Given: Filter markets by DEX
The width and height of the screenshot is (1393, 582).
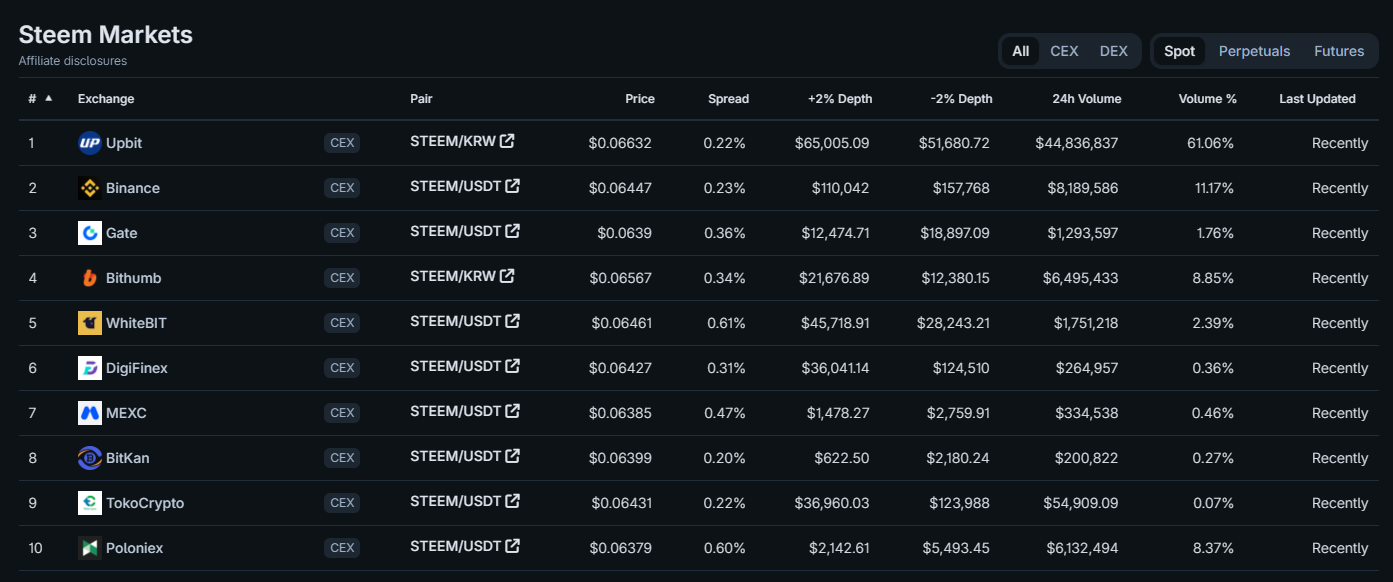Looking at the screenshot, I should (x=1114, y=51).
